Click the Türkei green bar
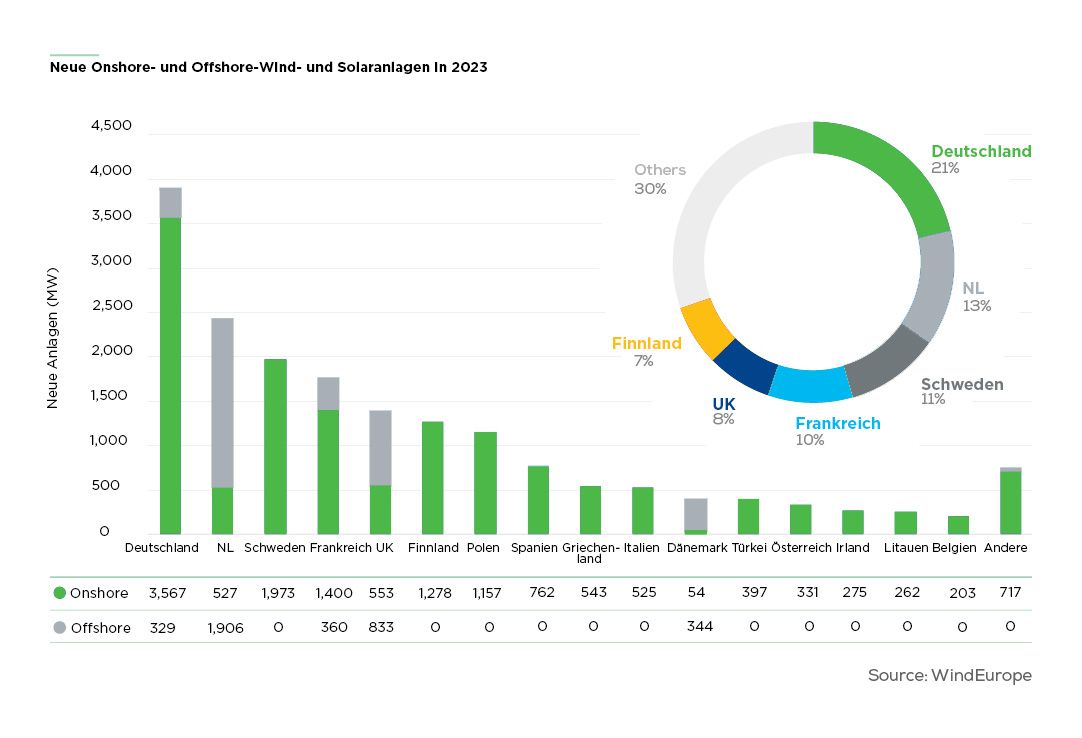The width and height of the screenshot is (1082, 738). pos(748,516)
